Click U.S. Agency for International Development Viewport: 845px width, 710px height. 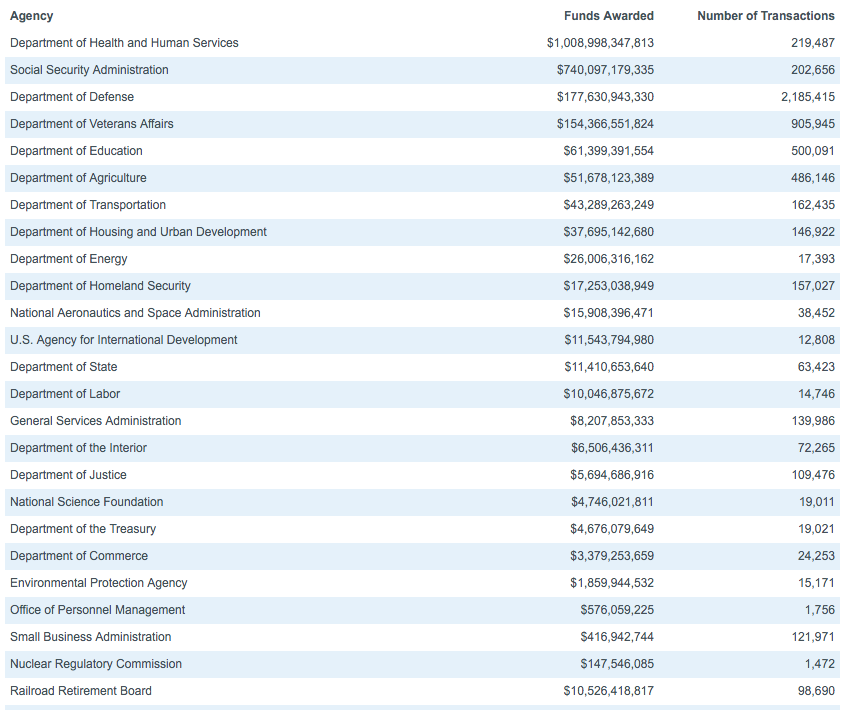[123, 340]
